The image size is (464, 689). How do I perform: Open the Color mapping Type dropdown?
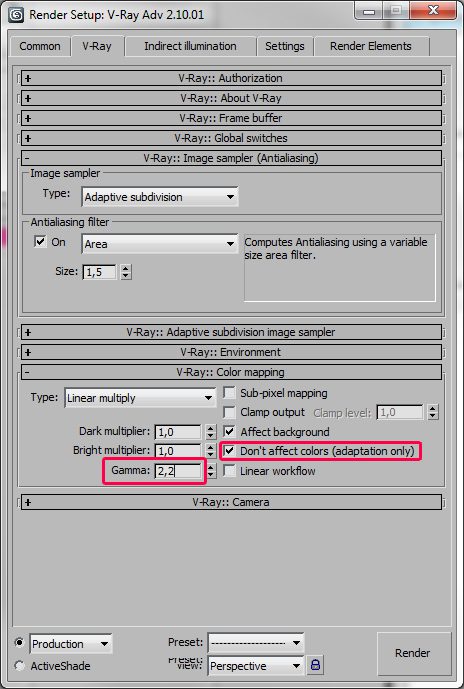(x=140, y=398)
